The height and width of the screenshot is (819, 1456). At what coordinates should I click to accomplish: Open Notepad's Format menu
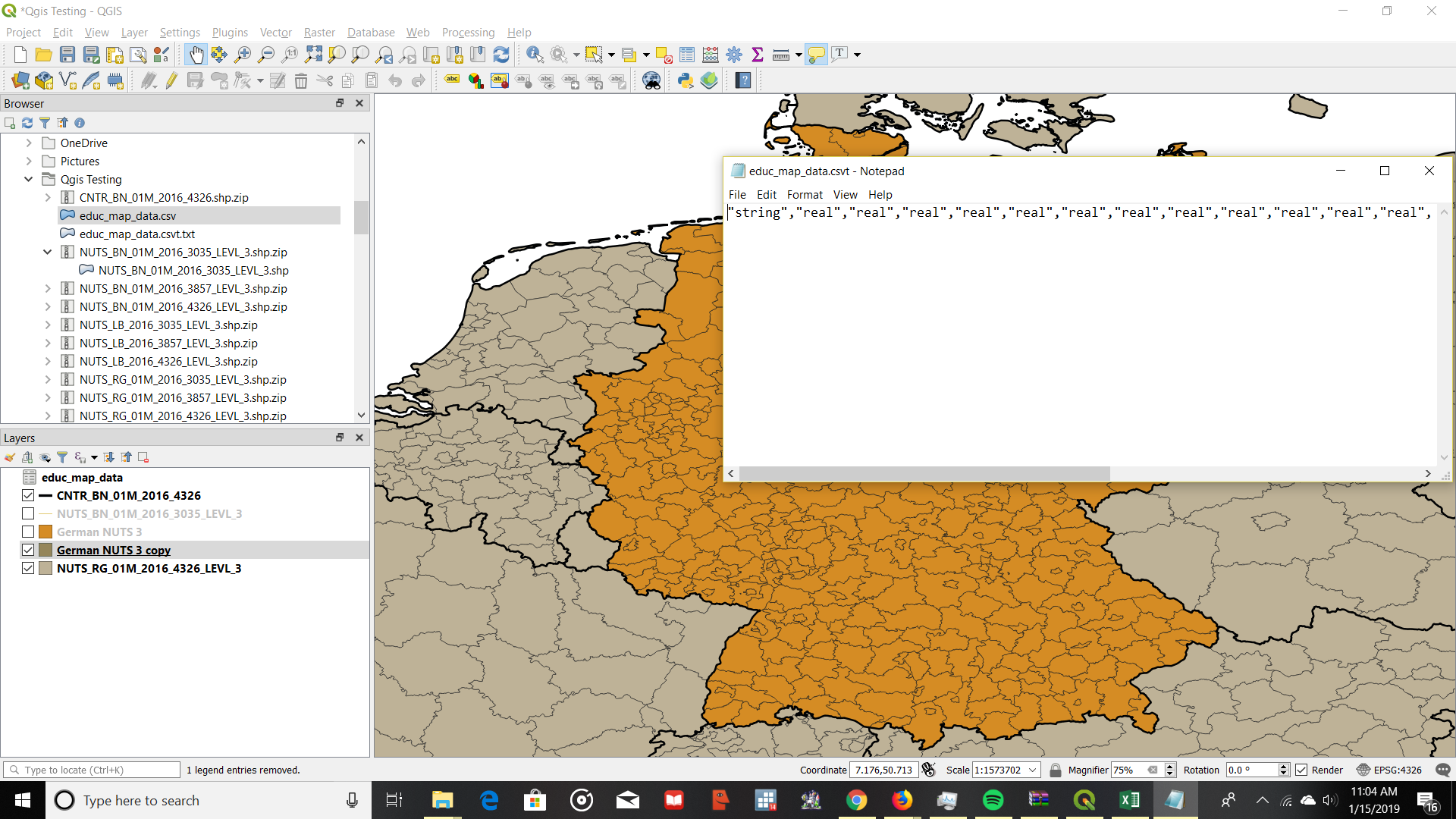(805, 195)
